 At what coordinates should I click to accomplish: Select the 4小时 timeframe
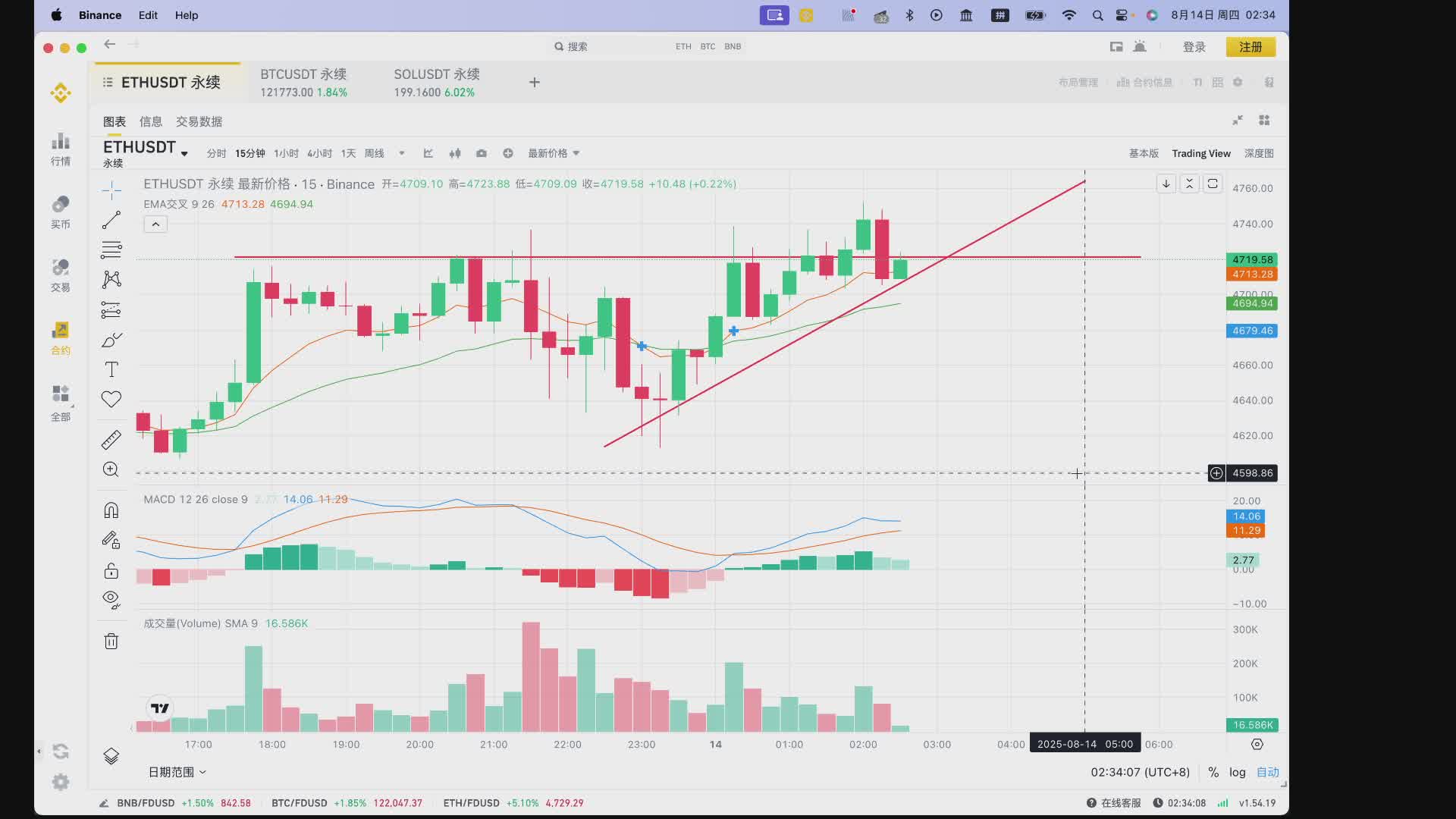[x=319, y=153]
